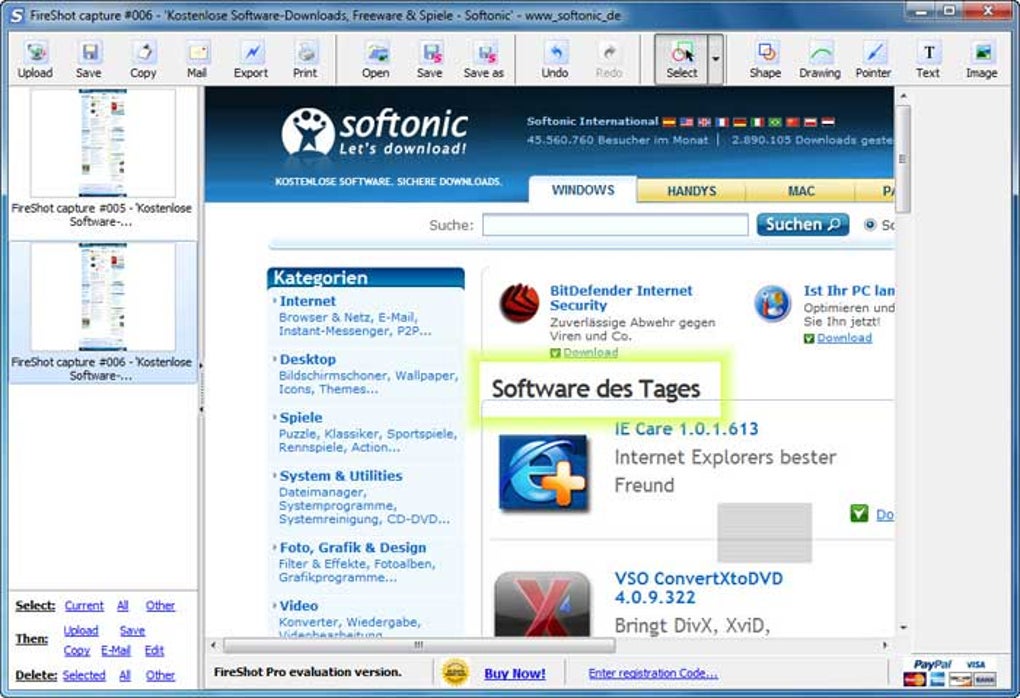This screenshot has width=1020, height=698.
Task: Open the Spiele category
Action: coord(301,418)
